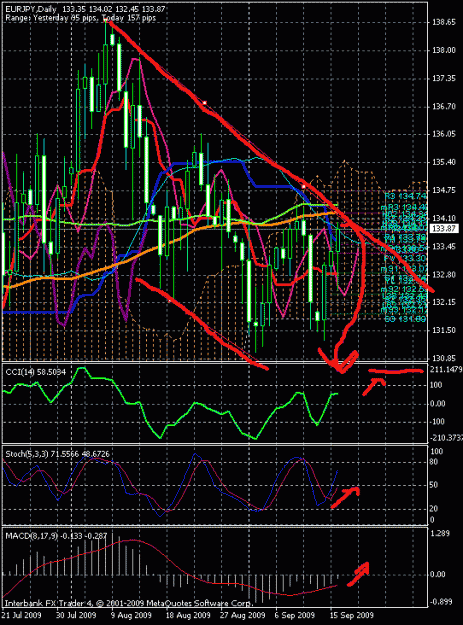Click the 27 Aug 2009 date label
Image resolution: width=463 pixels, height=625 pixels.
pyautogui.click(x=243, y=615)
